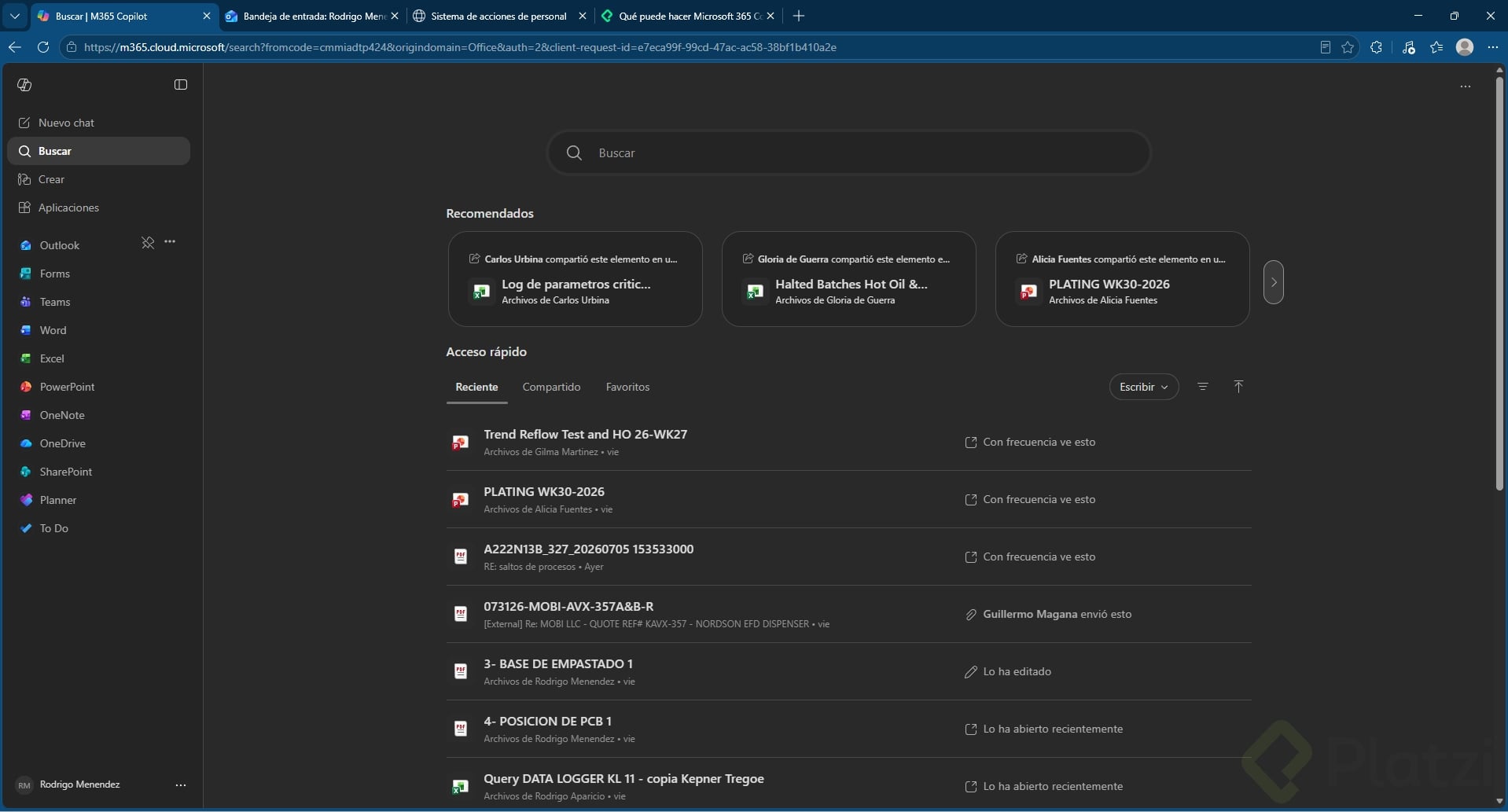This screenshot has width=1508, height=812.
Task: Open account options next to Rodrigo Menendez
Action: (x=181, y=784)
